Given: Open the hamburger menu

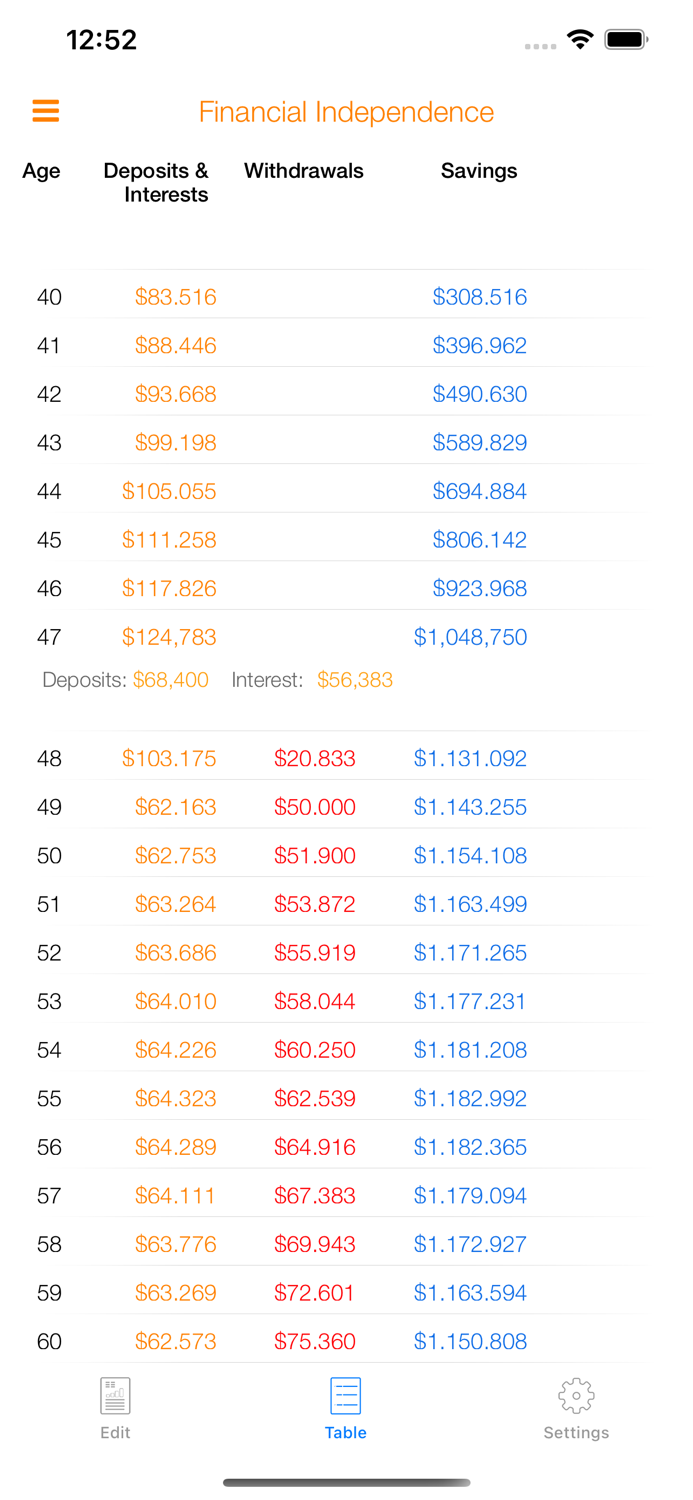Looking at the screenshot, I should pyautogui.click(x=45, y=111).
